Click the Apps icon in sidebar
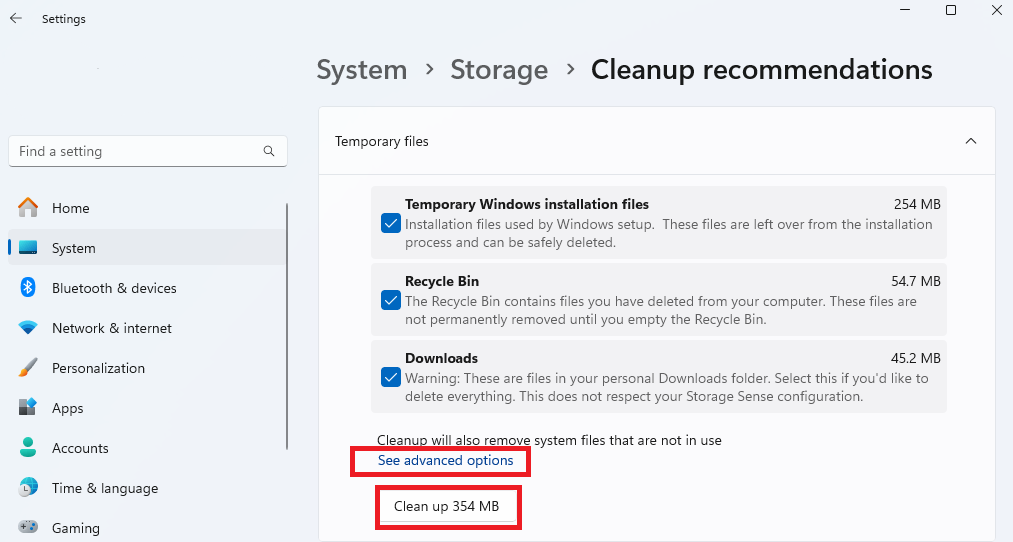The image size is (1013, 542). (28, 408)
